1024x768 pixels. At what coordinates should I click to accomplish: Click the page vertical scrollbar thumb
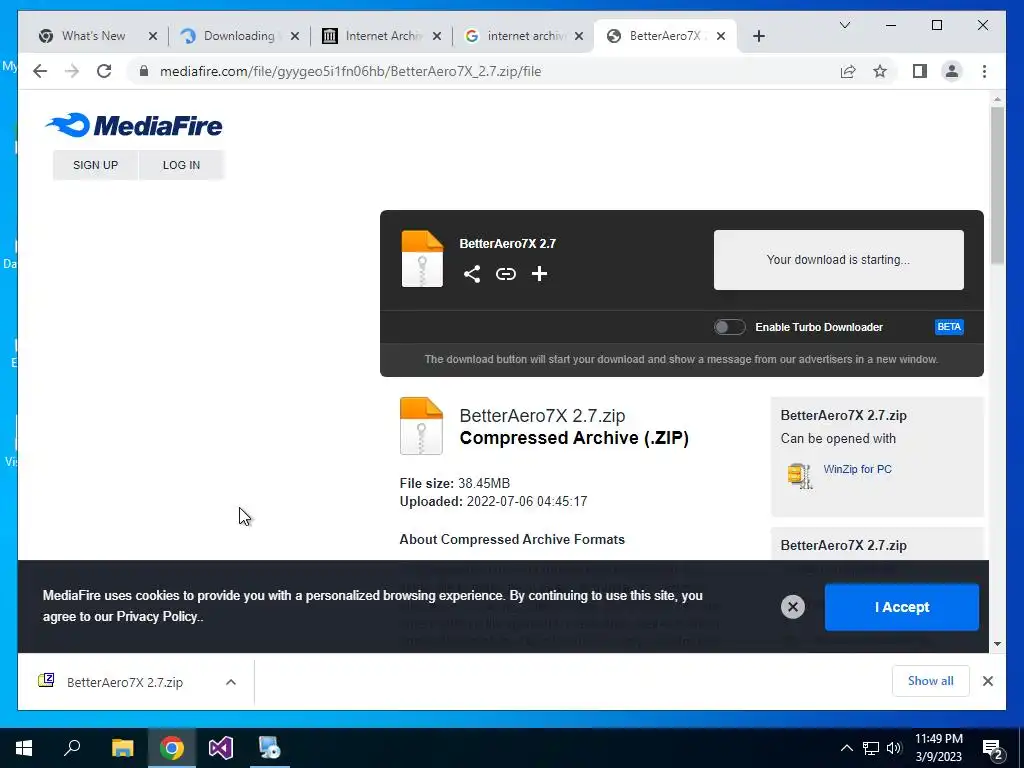997,186
